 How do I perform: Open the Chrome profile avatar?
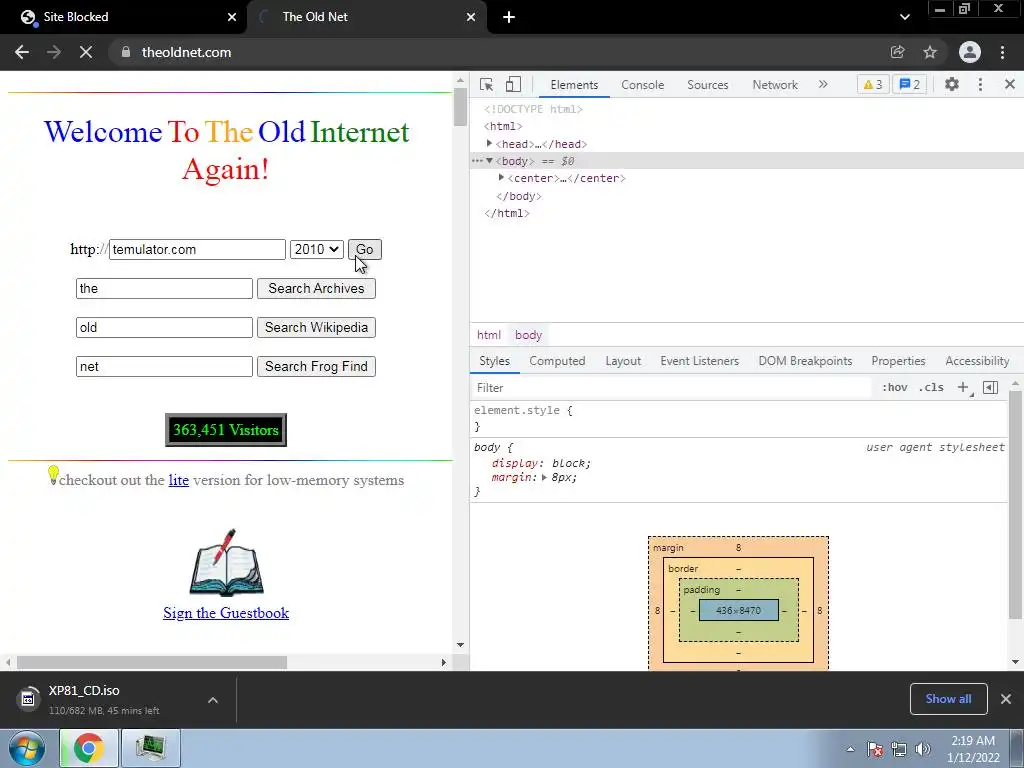(970, 52)
